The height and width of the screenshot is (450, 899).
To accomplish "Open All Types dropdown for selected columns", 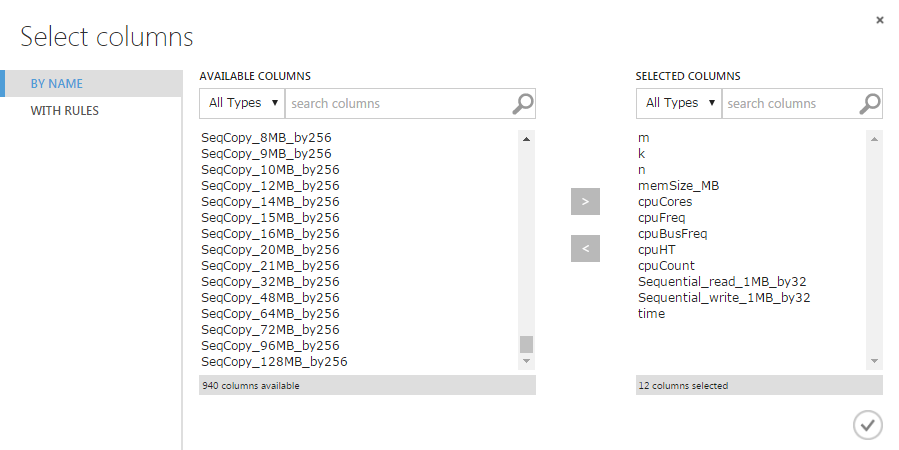I will click(679, 103).
